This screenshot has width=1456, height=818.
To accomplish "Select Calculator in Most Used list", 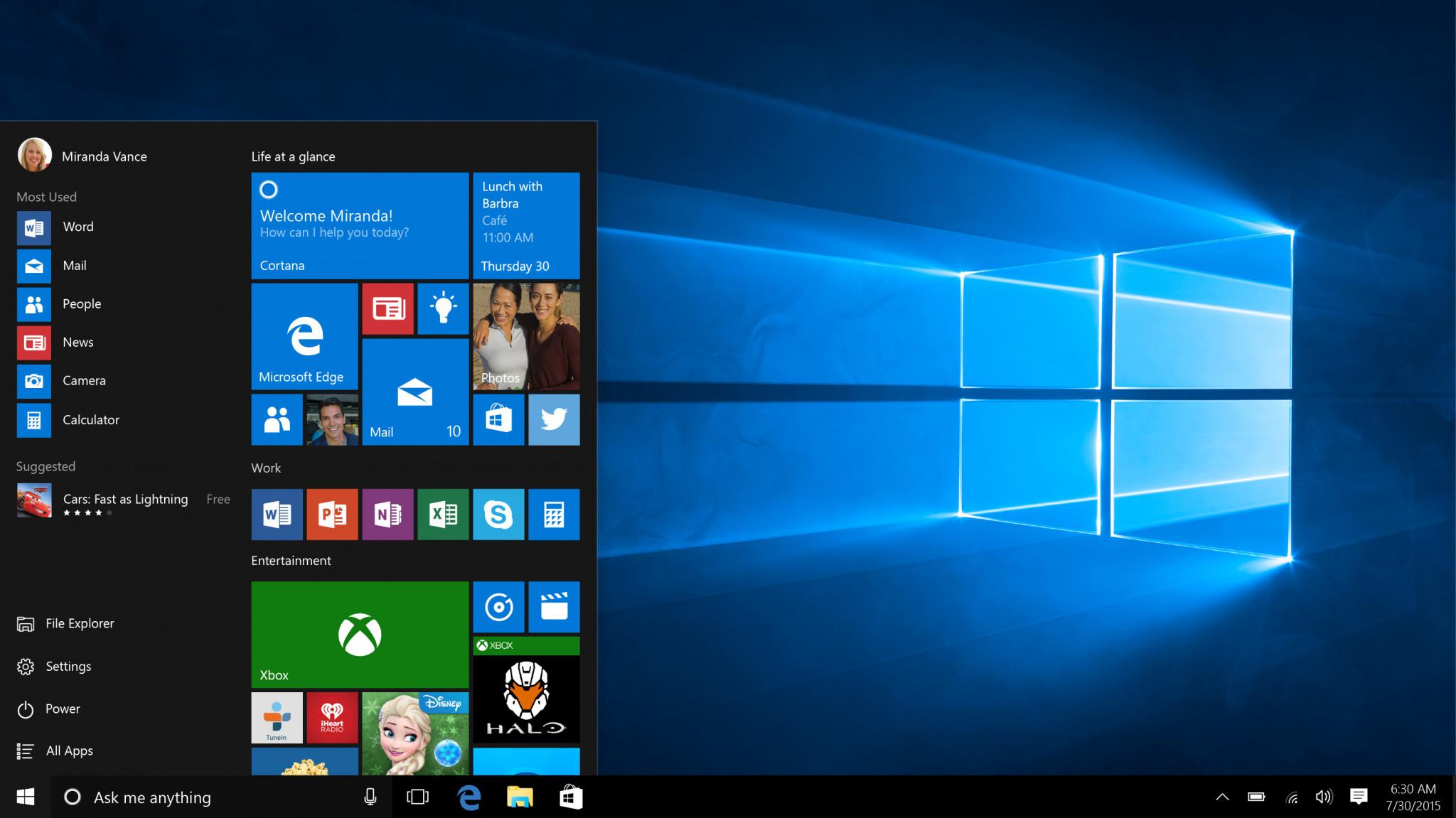I will point(89,419).
